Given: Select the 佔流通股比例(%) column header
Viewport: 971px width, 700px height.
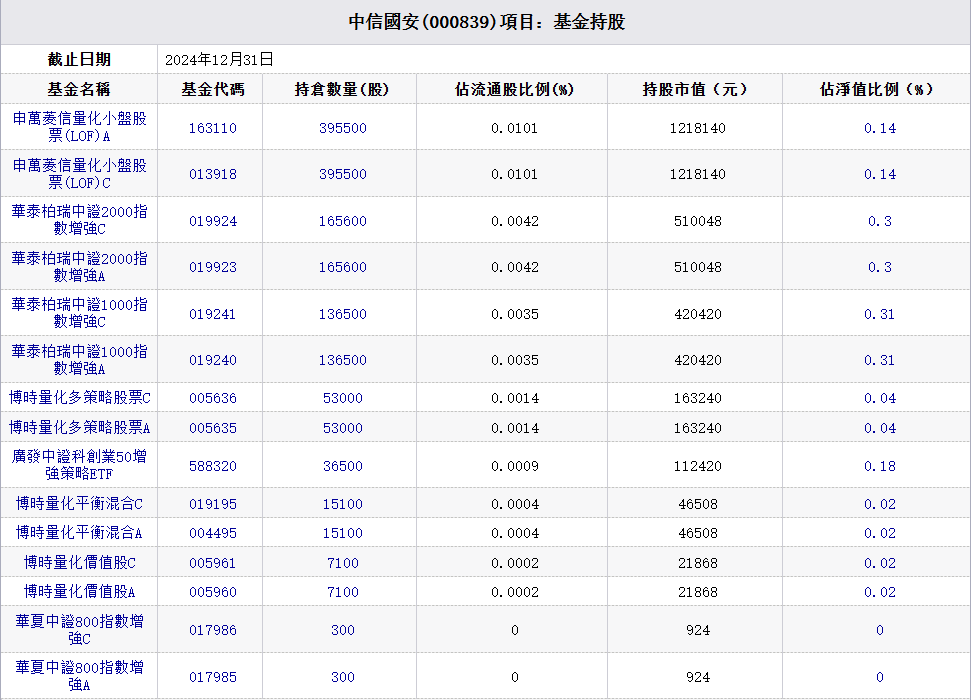Looking at the screenshot, I should pos(514,89).
